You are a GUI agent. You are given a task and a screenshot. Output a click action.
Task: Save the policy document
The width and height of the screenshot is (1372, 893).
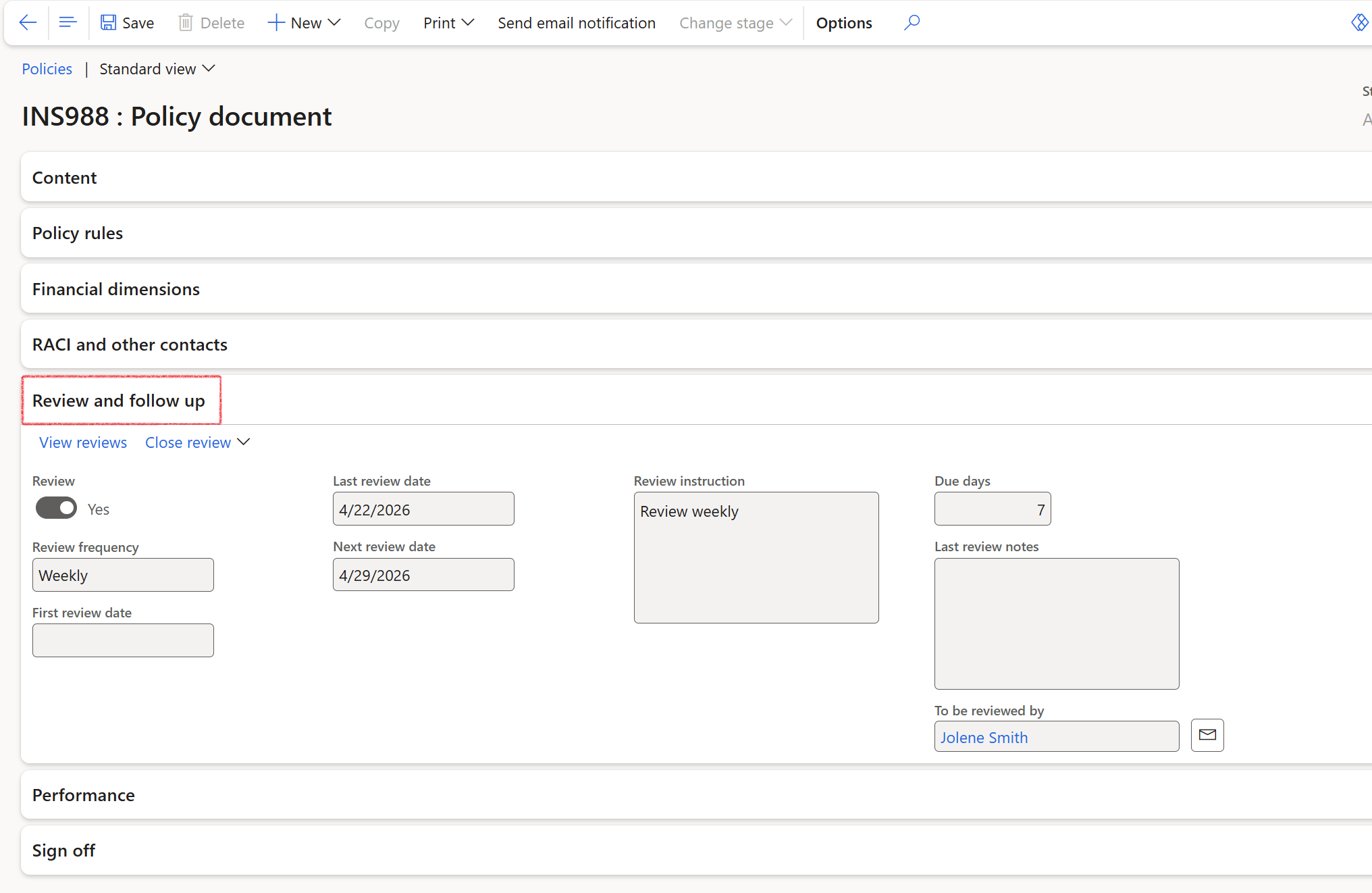click(x=127, y=23)
